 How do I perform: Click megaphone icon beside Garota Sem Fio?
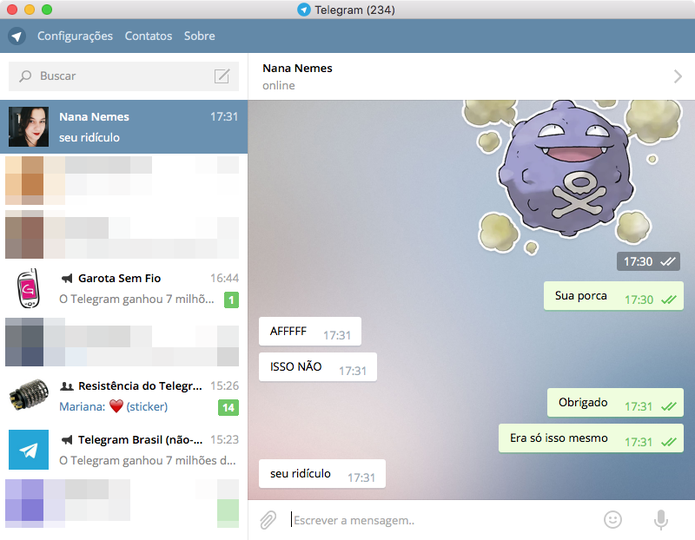click(x=66, y=278)
